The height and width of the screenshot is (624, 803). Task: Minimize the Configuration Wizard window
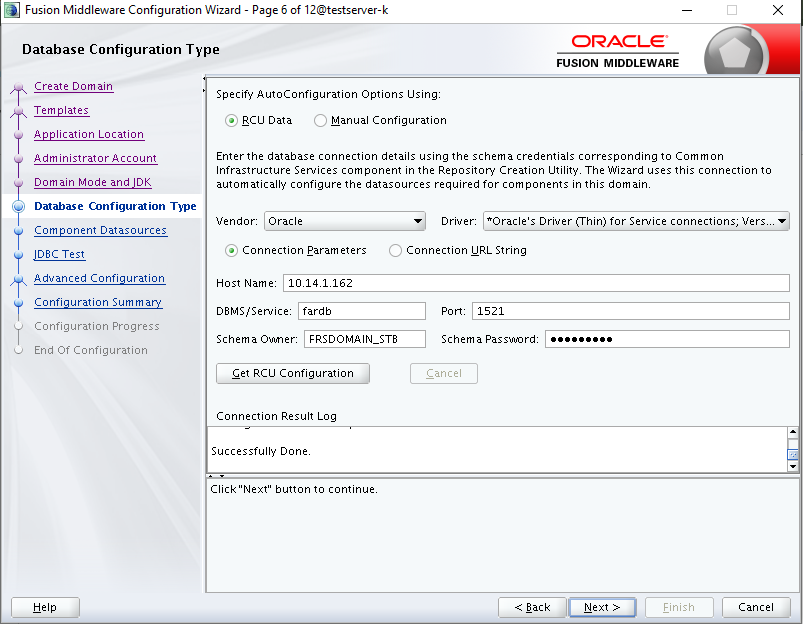(687, 10)
